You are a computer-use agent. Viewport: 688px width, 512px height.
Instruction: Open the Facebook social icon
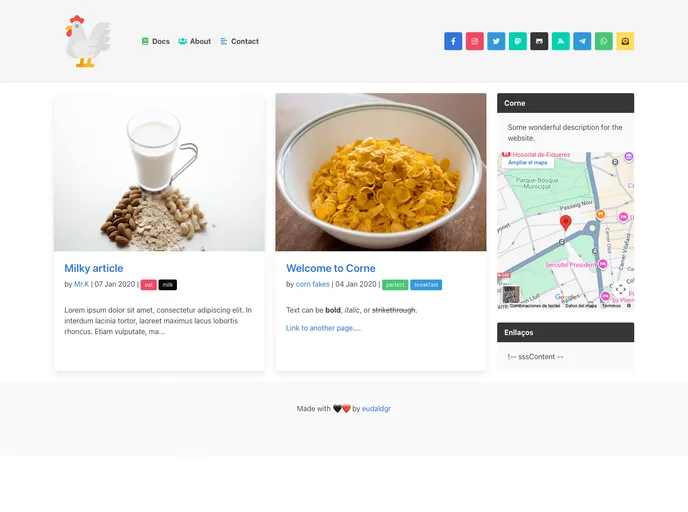pos(453,41)
